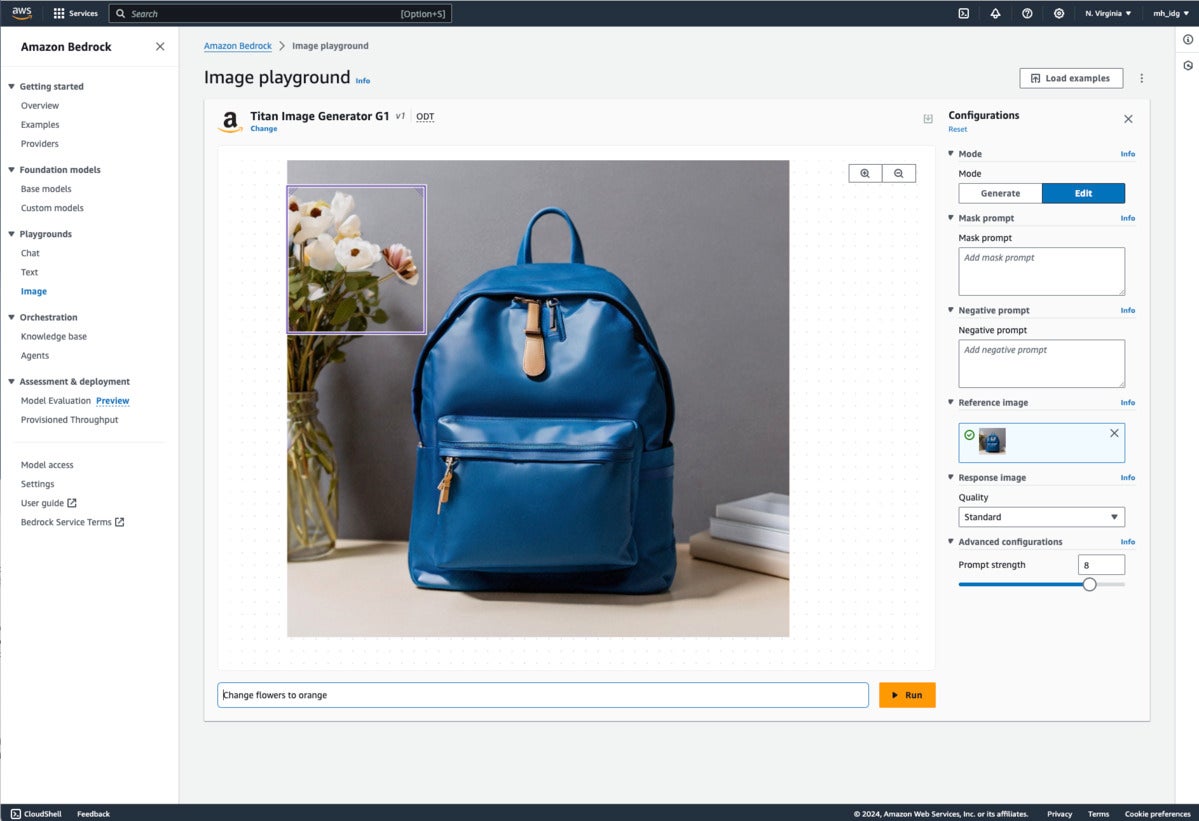1199x821 pixels.
Task: Open Info next to Image playground title
Action: (x=362, y=80)
